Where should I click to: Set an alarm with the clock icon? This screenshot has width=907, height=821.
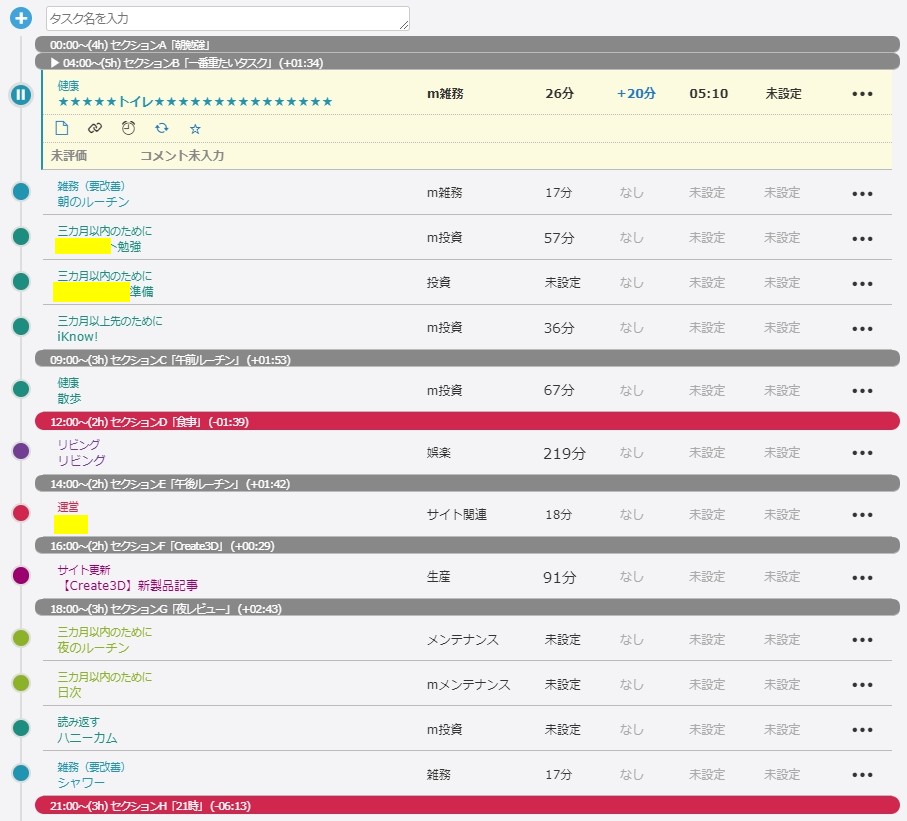coord(128,128)
